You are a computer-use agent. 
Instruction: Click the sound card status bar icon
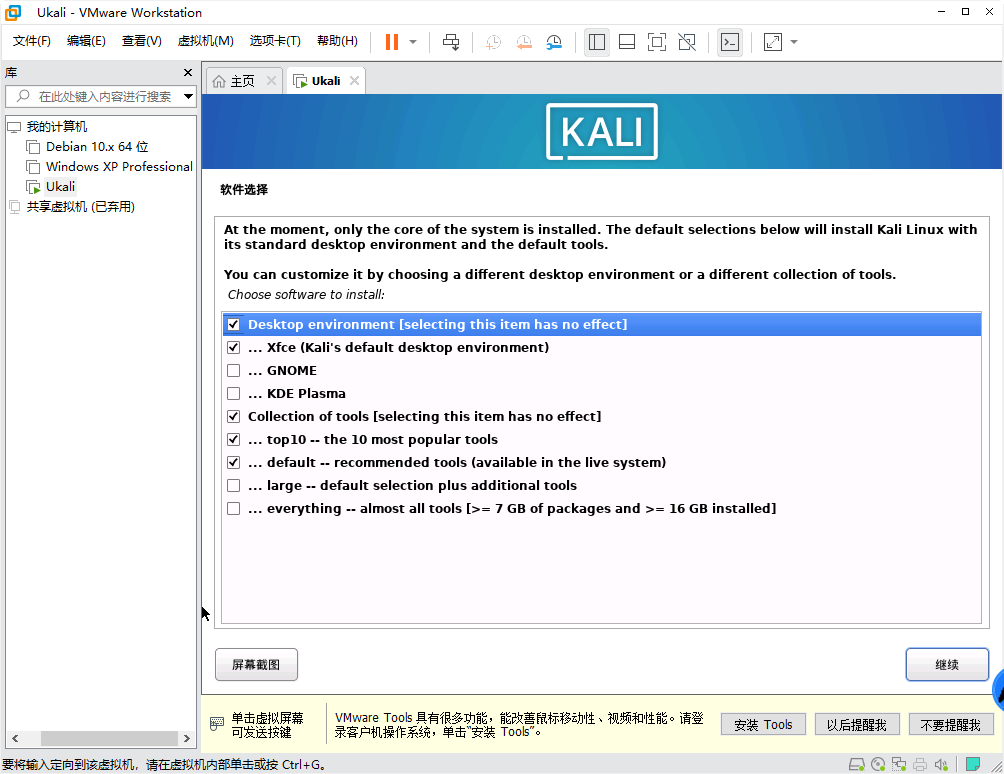(941, 764)
